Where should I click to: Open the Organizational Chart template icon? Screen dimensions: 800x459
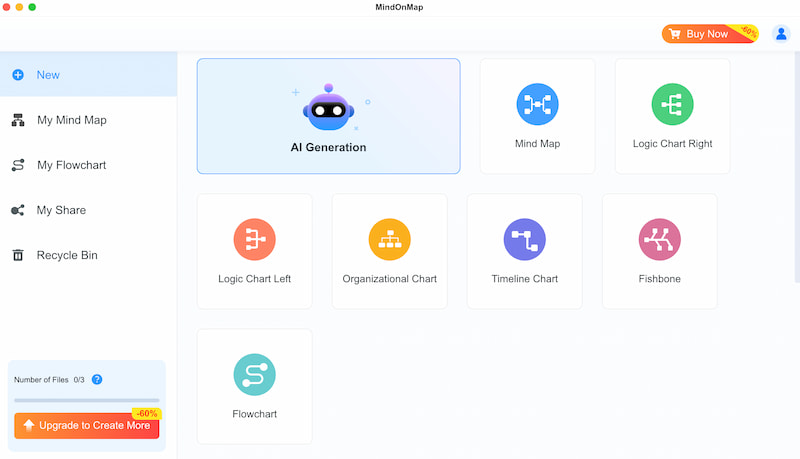pos(389,239)
